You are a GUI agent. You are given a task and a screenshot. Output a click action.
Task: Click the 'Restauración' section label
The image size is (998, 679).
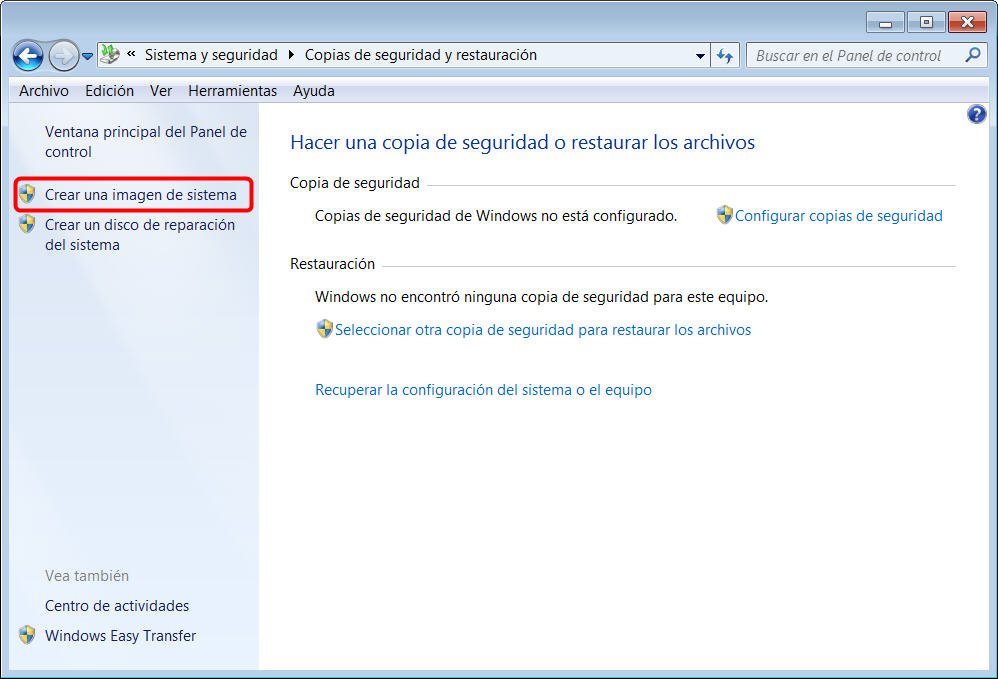tap(332, 263)
